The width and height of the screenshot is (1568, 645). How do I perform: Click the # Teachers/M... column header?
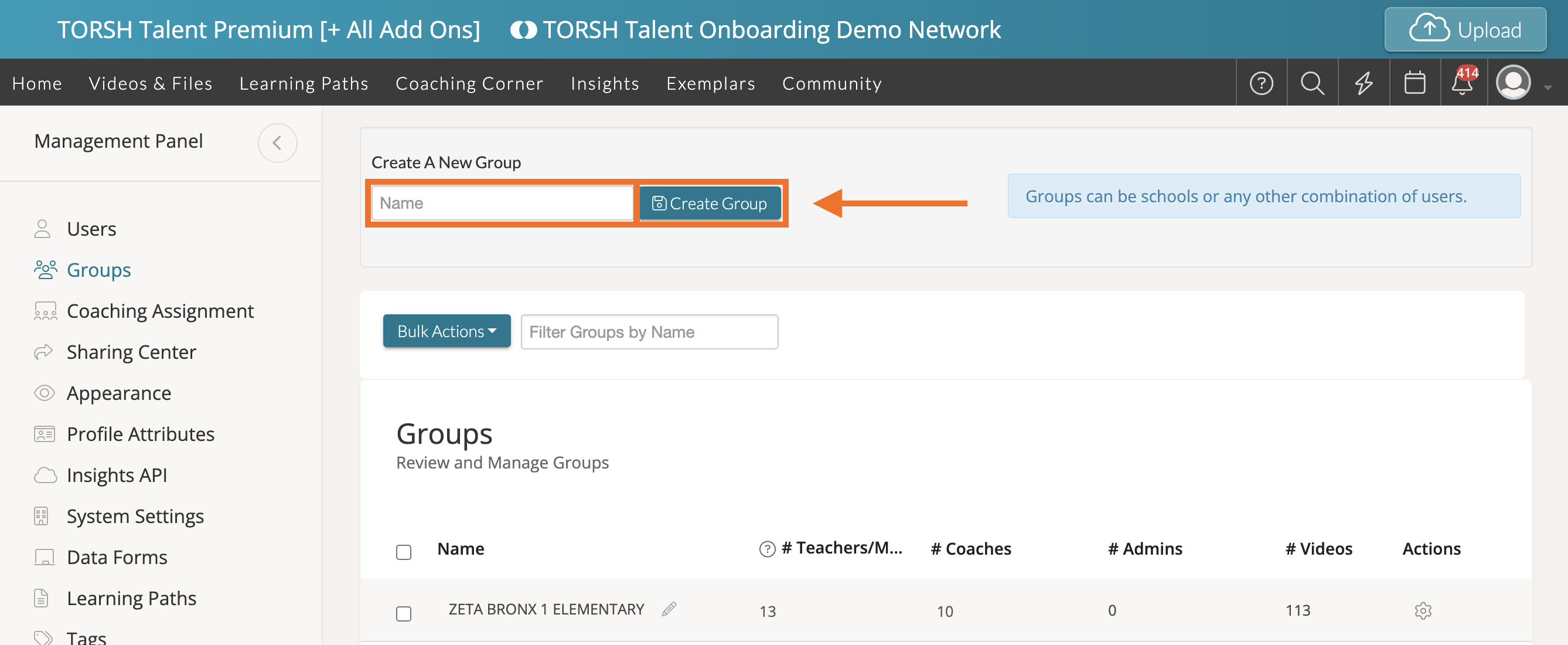[x=841, y=548]
